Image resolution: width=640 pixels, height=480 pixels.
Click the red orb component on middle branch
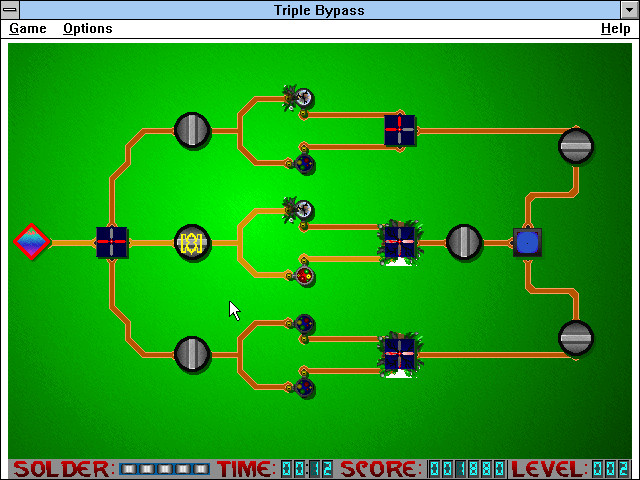pos(304,276)
